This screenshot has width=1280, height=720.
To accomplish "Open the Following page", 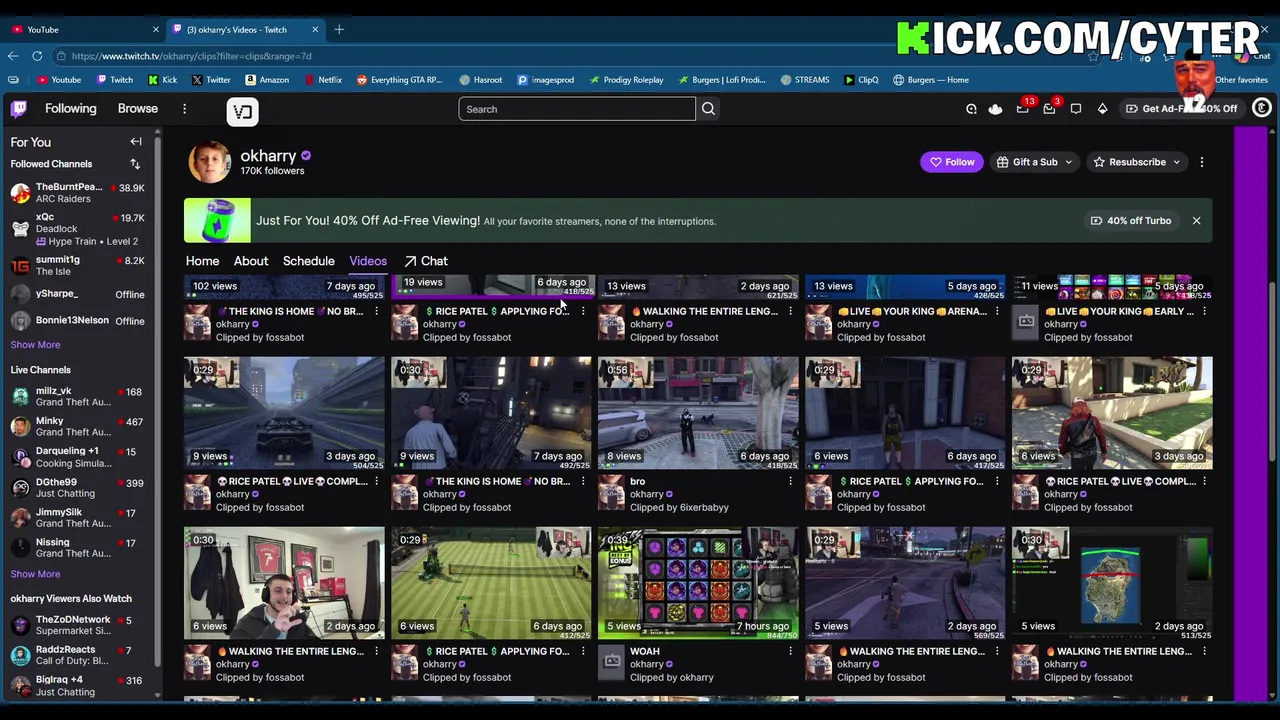I will (70, 109).
